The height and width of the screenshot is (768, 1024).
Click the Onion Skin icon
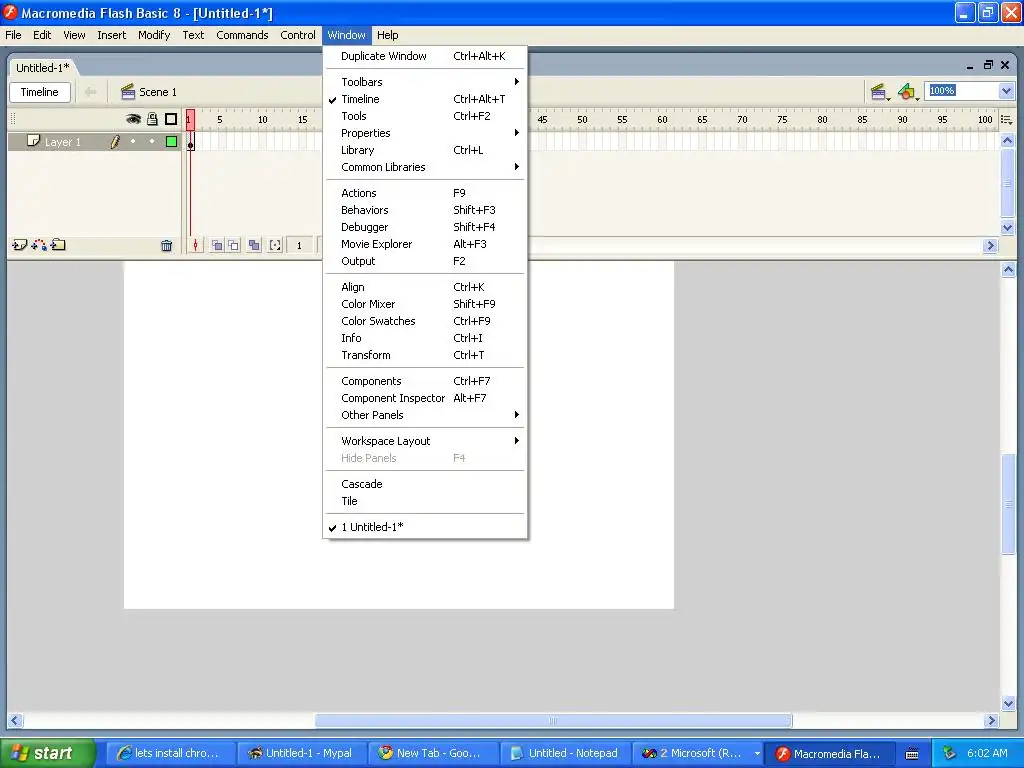point(217,246)
